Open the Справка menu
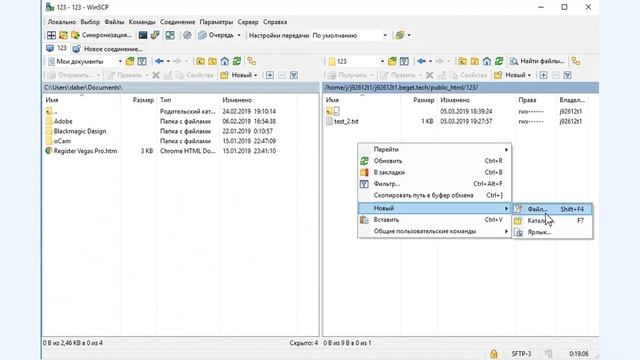 pyautogui.click(x=275, y=22)
